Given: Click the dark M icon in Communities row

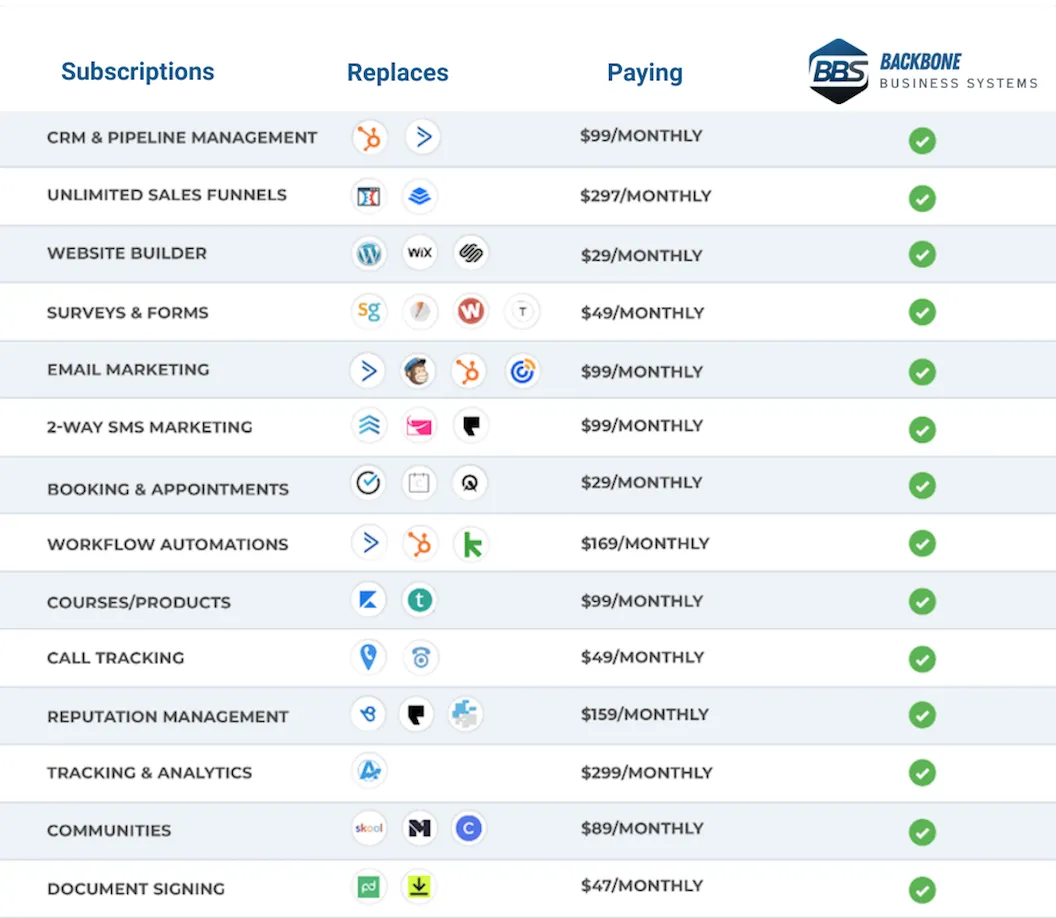Looking at the screenshot, I should pos(420,828).
